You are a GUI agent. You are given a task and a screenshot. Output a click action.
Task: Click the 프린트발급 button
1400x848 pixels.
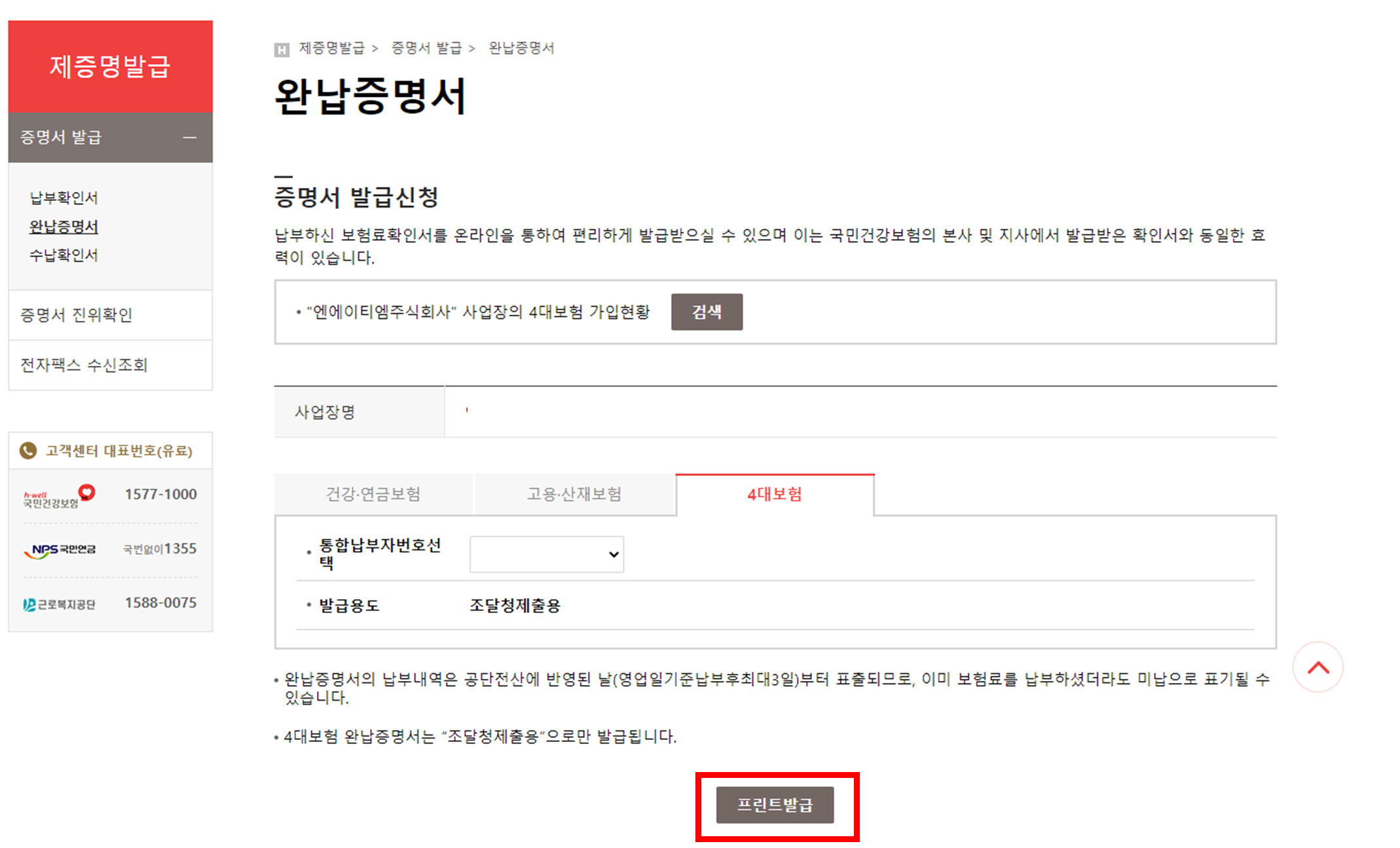click(x=775, y=805)
